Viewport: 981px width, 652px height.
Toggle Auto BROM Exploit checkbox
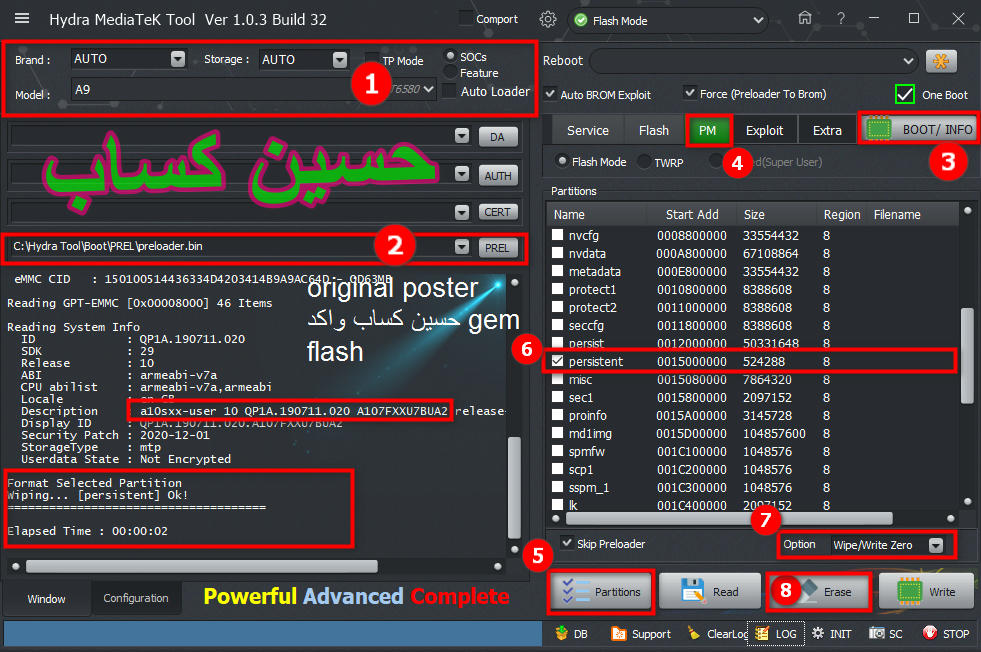(x=550, y=94)
